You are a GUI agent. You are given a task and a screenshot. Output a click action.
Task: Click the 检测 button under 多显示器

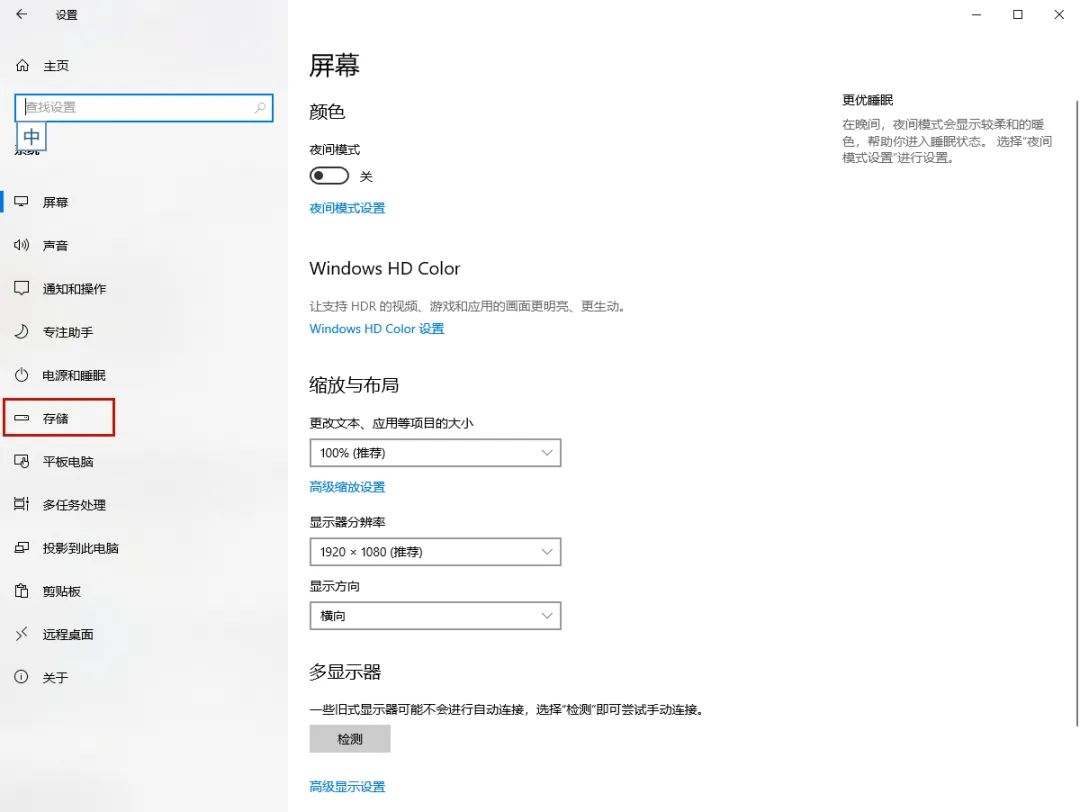[349, 738]
